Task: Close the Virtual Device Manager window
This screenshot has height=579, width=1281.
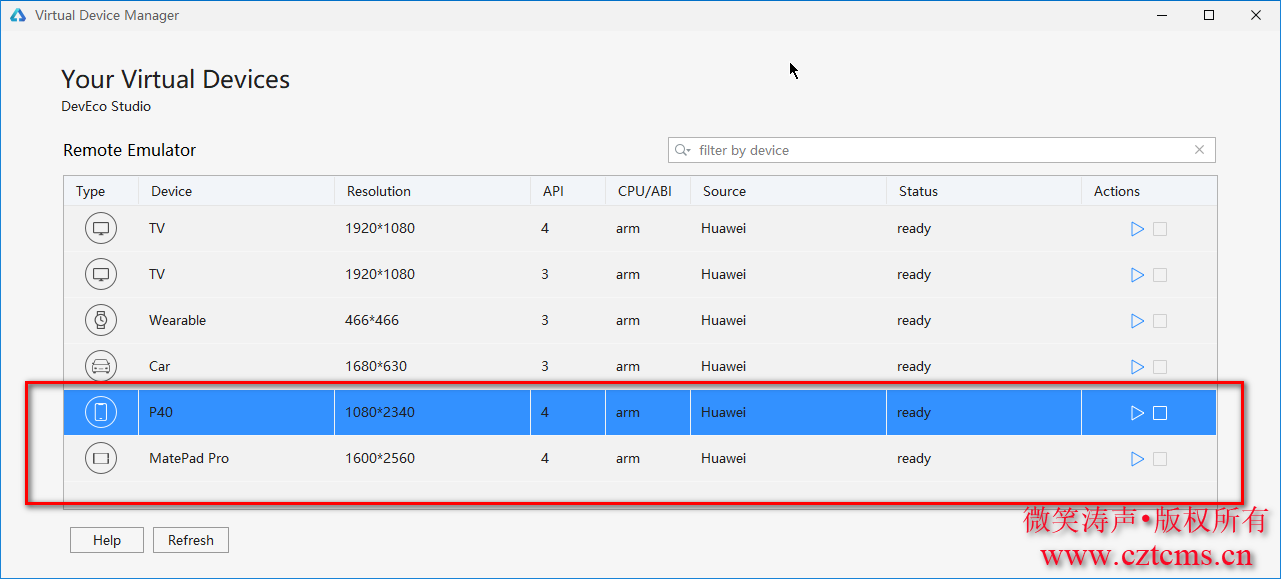Action: pyautogui.click(x=1256, y=15)
